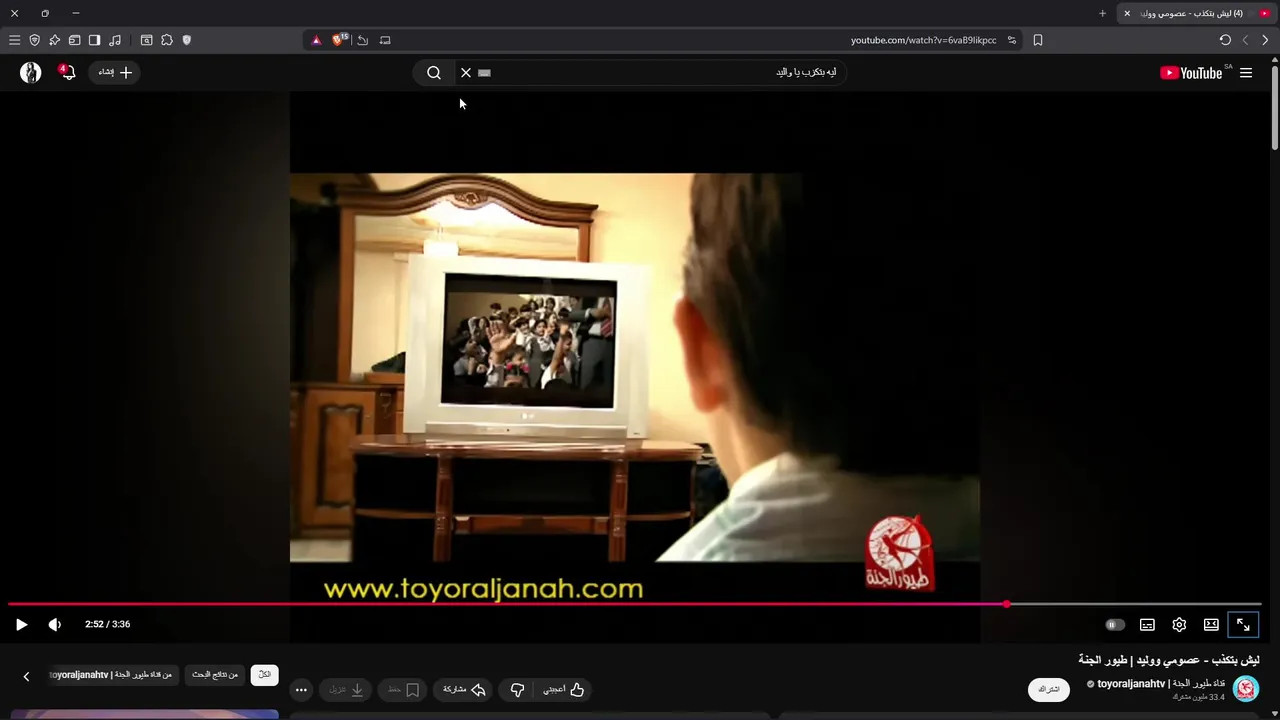Open the extensions puzzle icon
Image resolution: width=1280 pixels, height=720 pixels.
pos(167,40)
